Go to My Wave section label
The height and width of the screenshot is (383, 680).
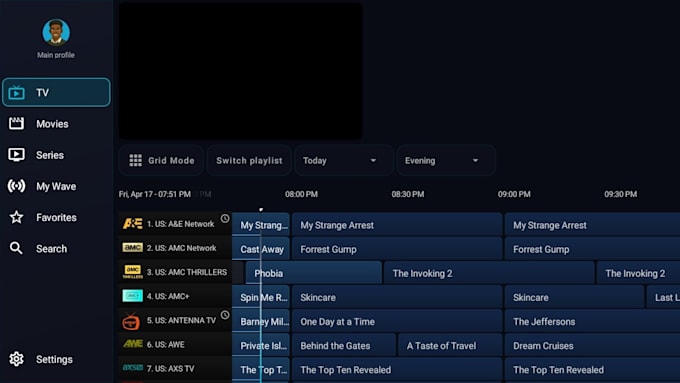pyautogui.click(x=56, y=187)
